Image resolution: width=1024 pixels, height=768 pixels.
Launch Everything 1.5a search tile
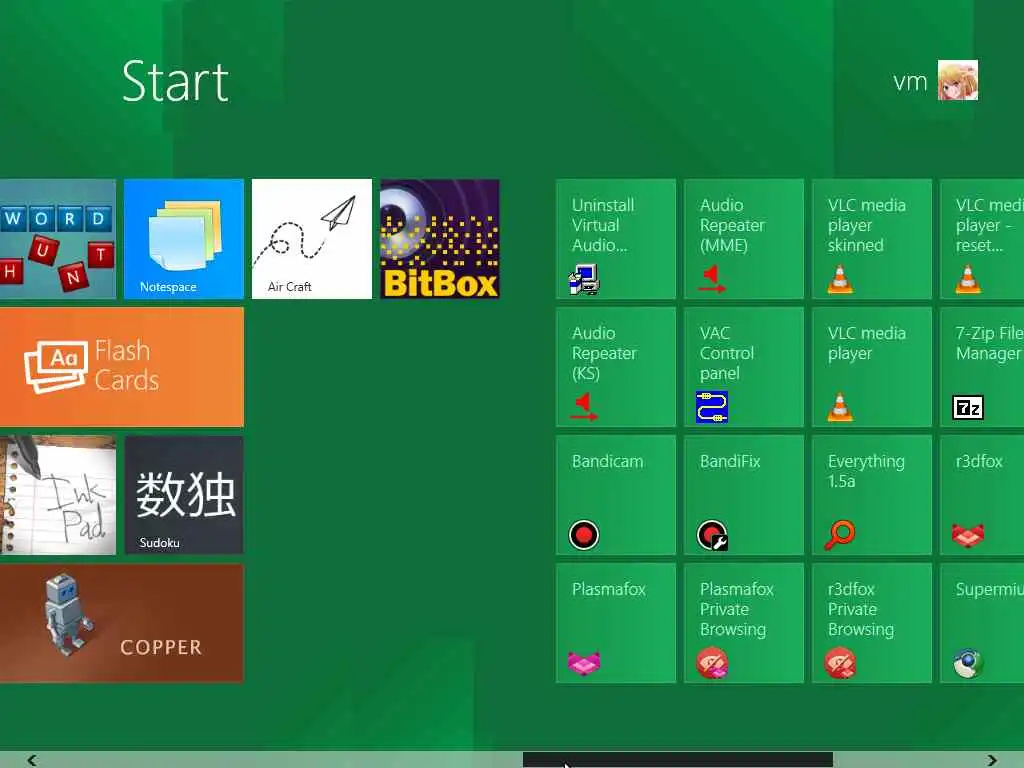[x=872, y=495]
